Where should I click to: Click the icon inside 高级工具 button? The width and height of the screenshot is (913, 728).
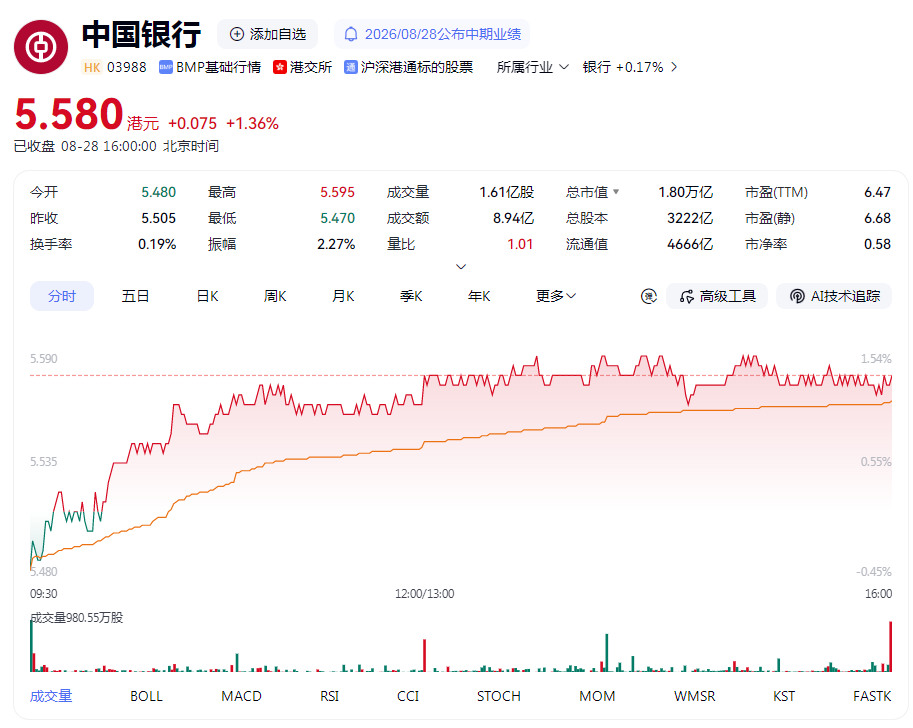tap(687, 296)
